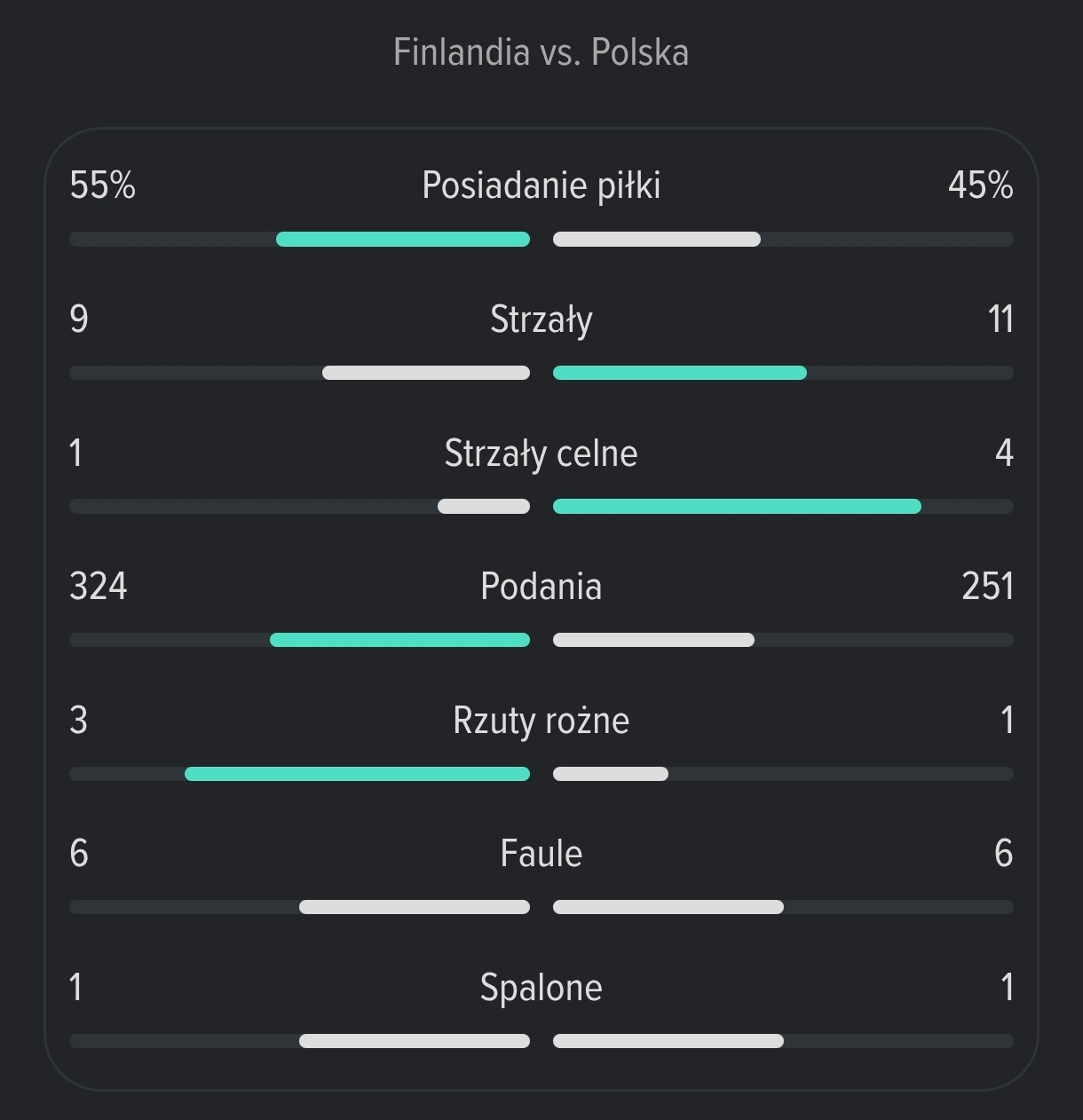Click the teal Finland possession bar
The image size is (1083, 1120).
pyautogui.click(x=403, y=240)
